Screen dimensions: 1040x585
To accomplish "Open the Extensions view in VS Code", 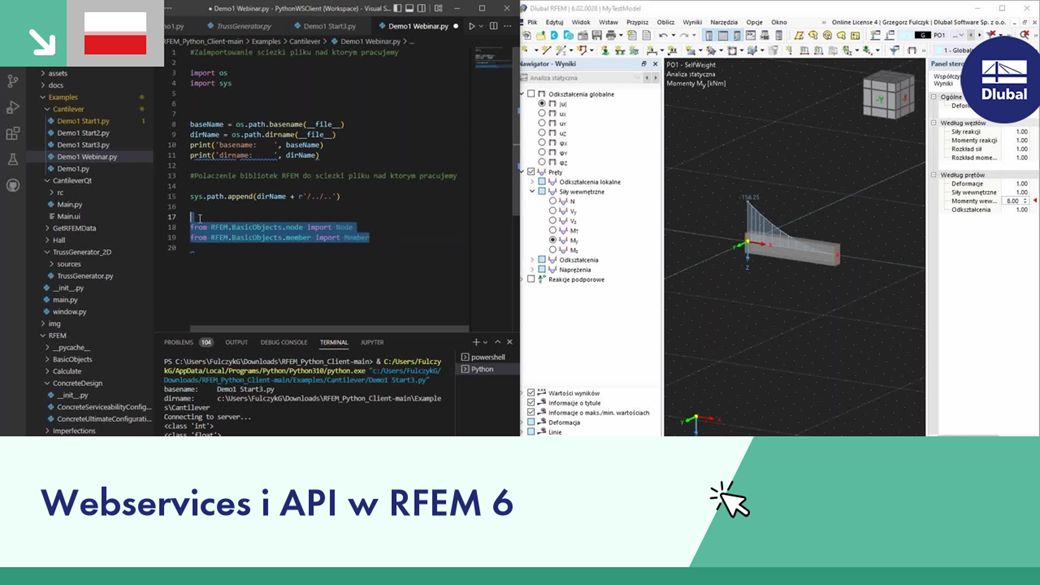I will click(x=13, y=133).
